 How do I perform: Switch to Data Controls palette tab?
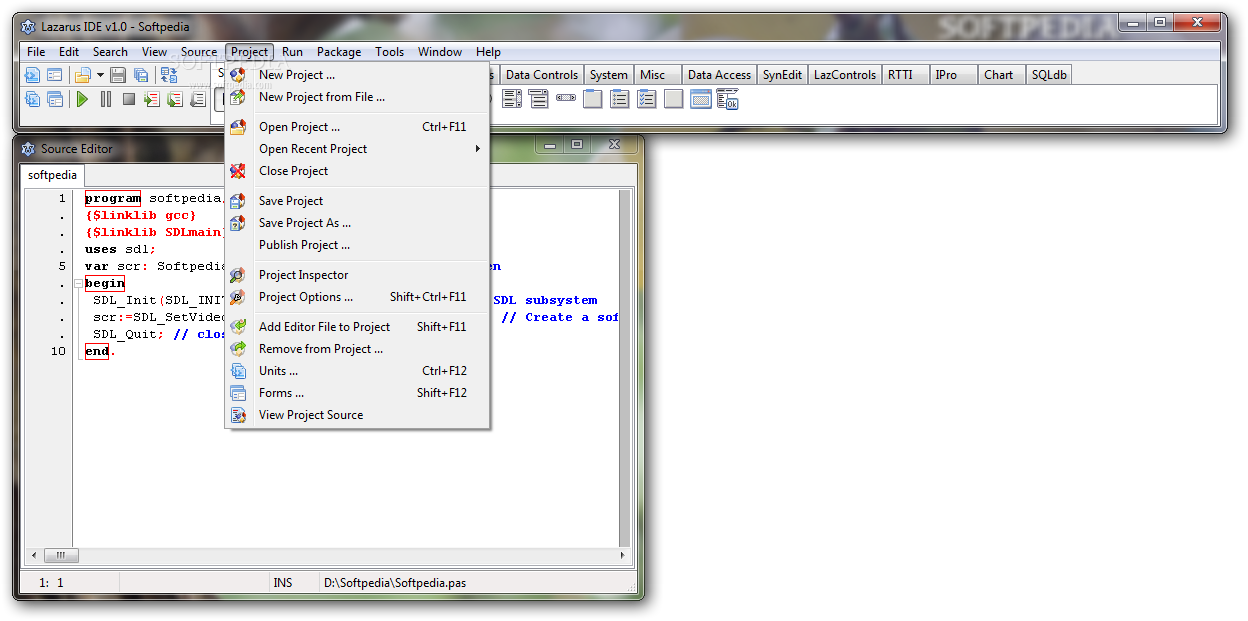pyautogui.click(x=541, y=75)
